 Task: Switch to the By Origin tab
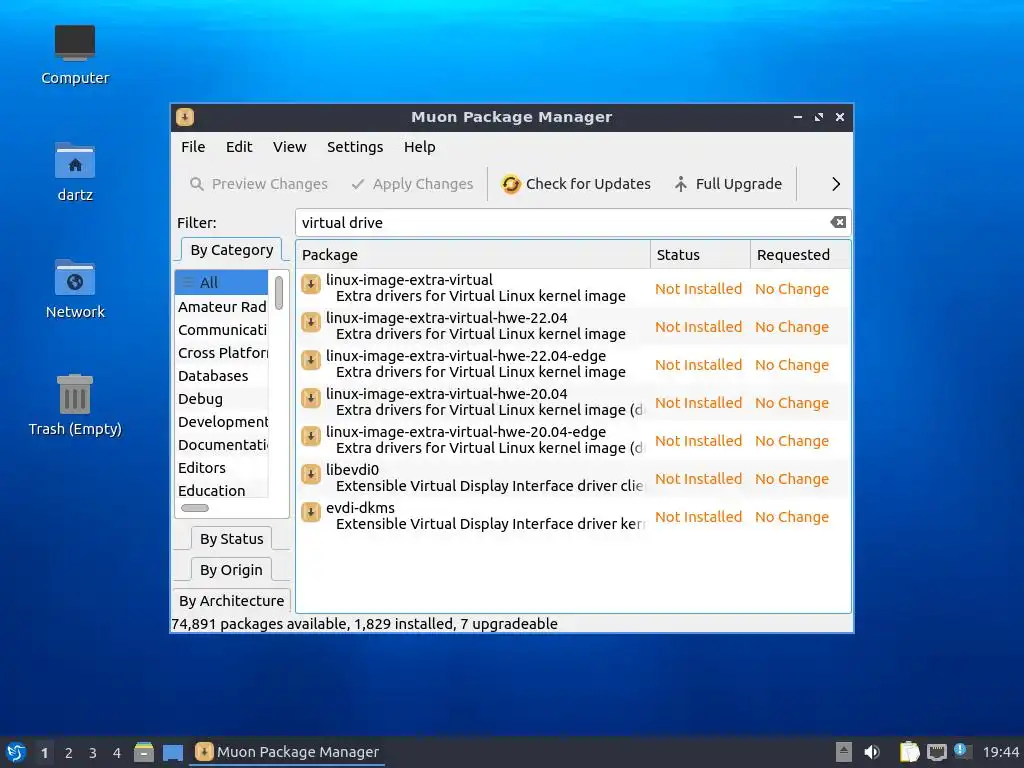pyautogui.click(x=231, y=570)
